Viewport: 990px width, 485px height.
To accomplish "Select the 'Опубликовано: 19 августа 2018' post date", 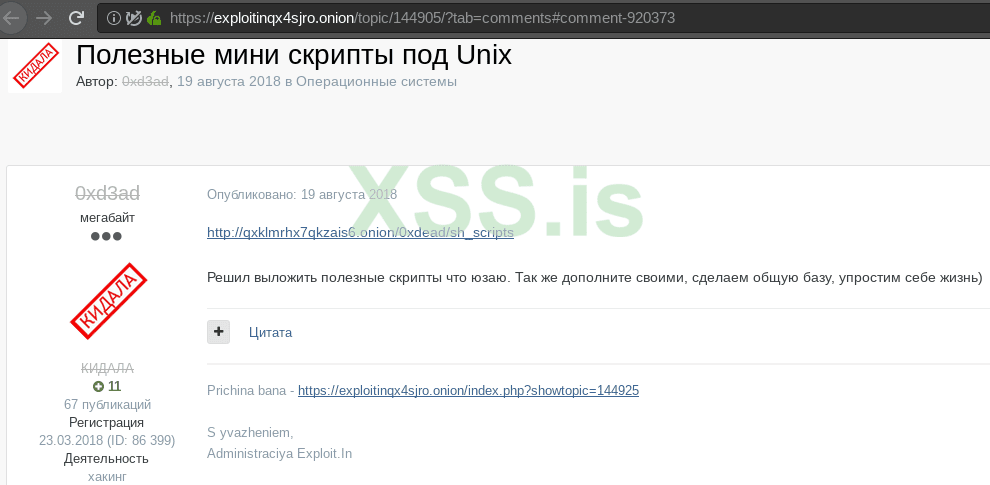I will (302, 195).
